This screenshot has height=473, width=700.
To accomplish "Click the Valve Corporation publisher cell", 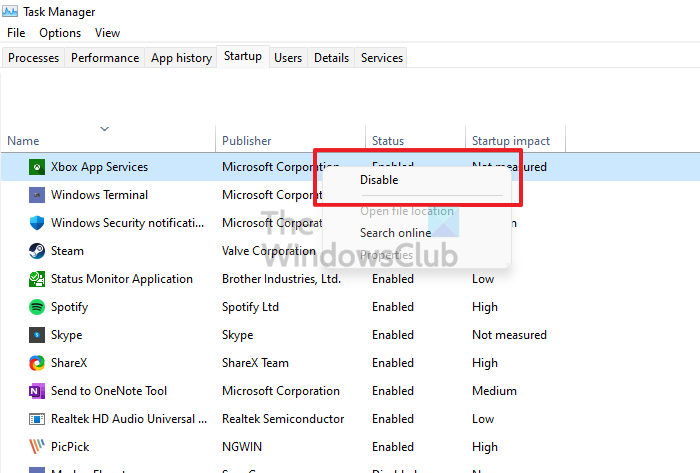I will pyautogui.click(x=268, y=251).
